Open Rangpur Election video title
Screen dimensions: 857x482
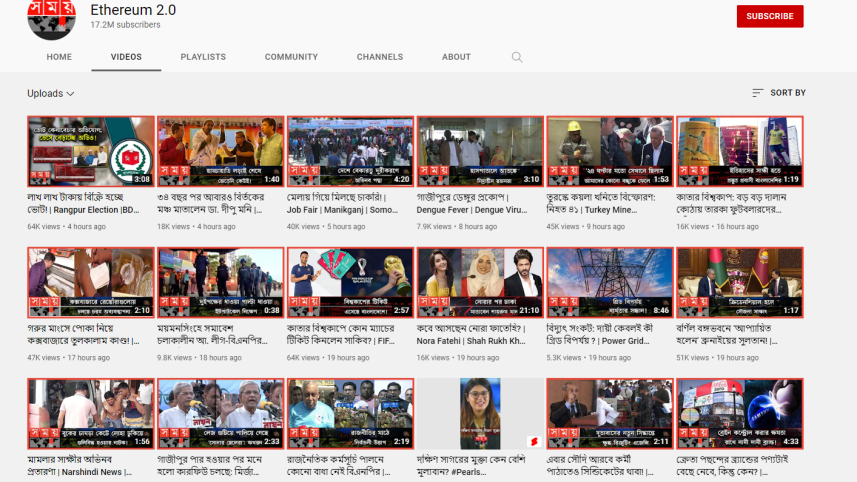pos(84,203)
